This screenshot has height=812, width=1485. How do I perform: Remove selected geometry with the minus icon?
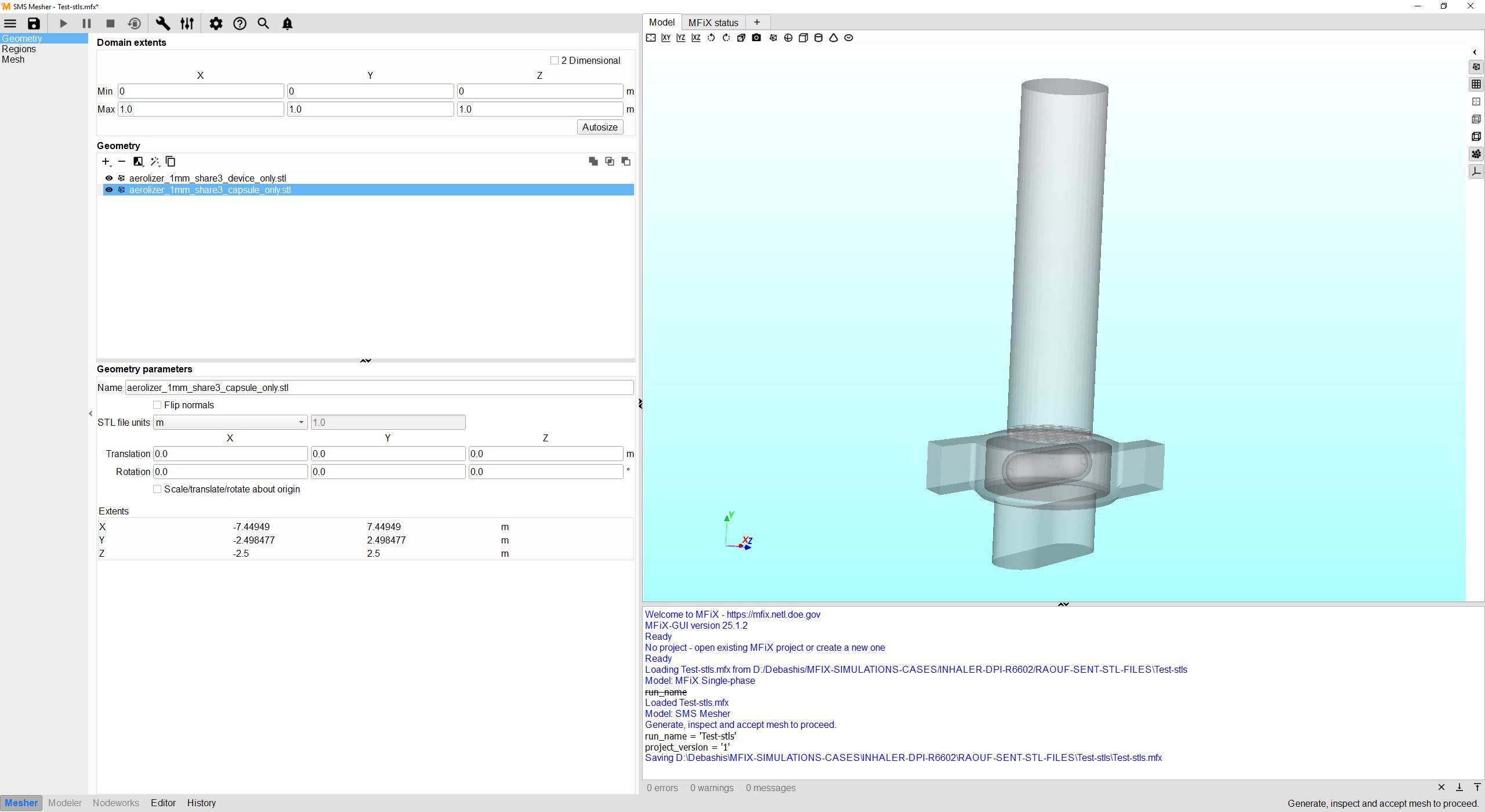122,162
